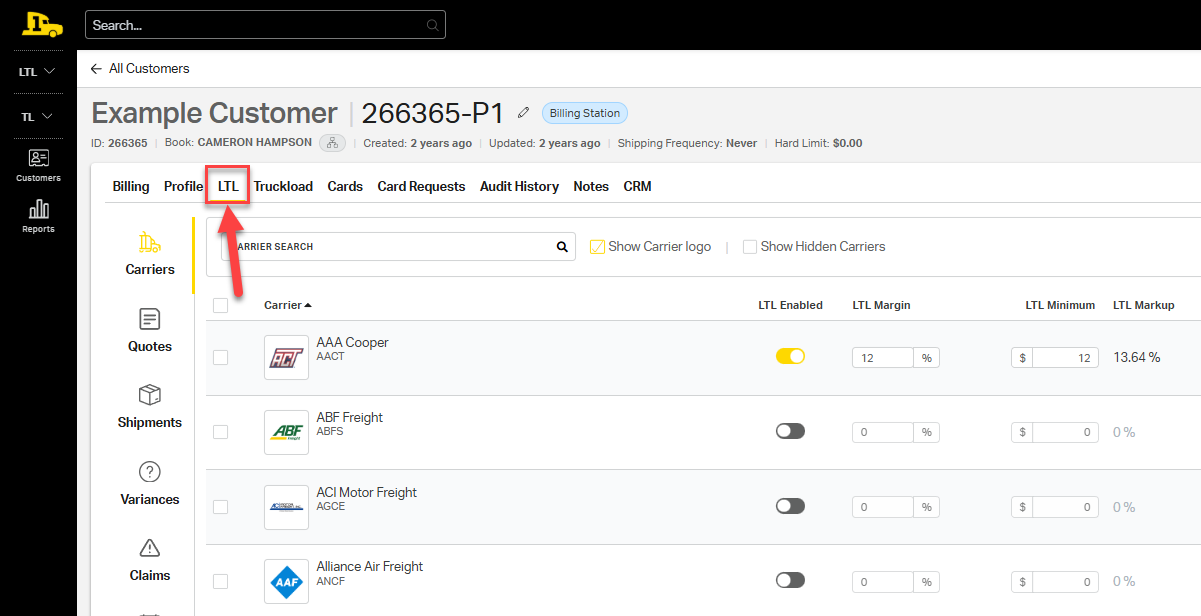1201x616 pixels.
Task: Click the ABF Freight carrier name
Action: pyautogui.click(x=350, y=417)
